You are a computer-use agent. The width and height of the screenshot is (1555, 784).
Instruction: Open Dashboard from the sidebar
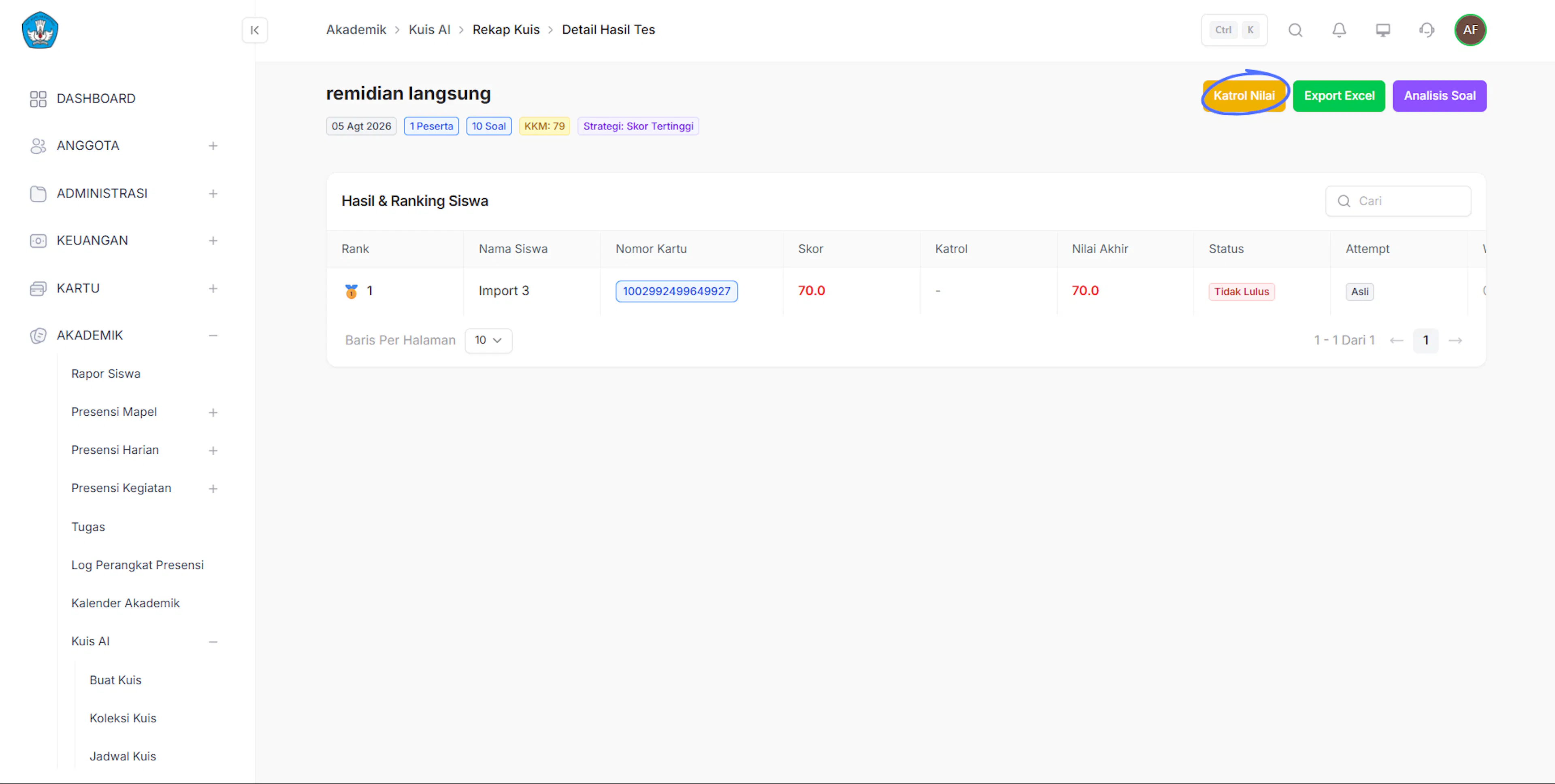(x=96, y=99)
